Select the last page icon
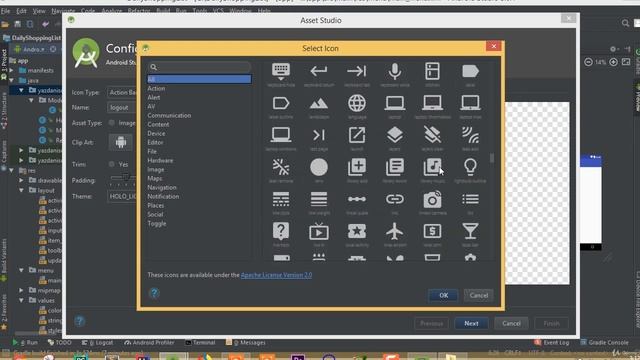640x360 pixels. pyautogui.click(x=319, y=135)
